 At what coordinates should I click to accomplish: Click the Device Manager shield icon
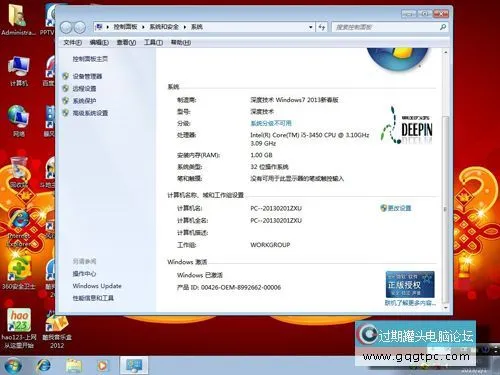pyautogui.click(x=66, y=76)
